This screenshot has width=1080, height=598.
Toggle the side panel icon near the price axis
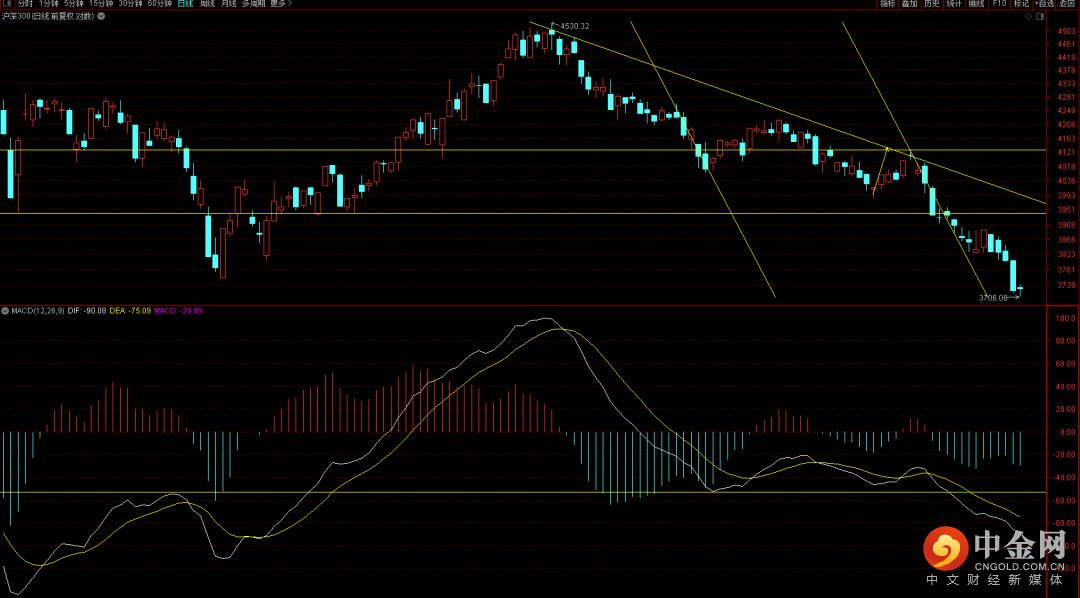point(1040,17)
